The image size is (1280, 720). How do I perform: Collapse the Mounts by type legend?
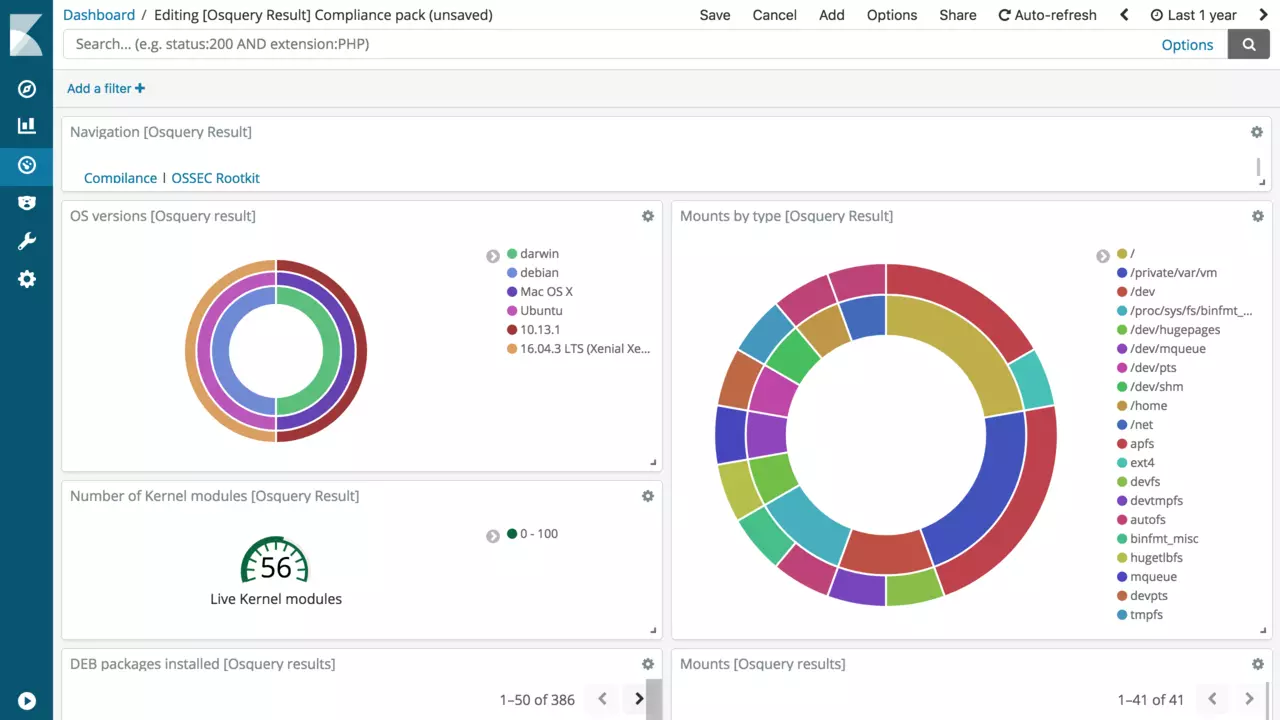1103,256
